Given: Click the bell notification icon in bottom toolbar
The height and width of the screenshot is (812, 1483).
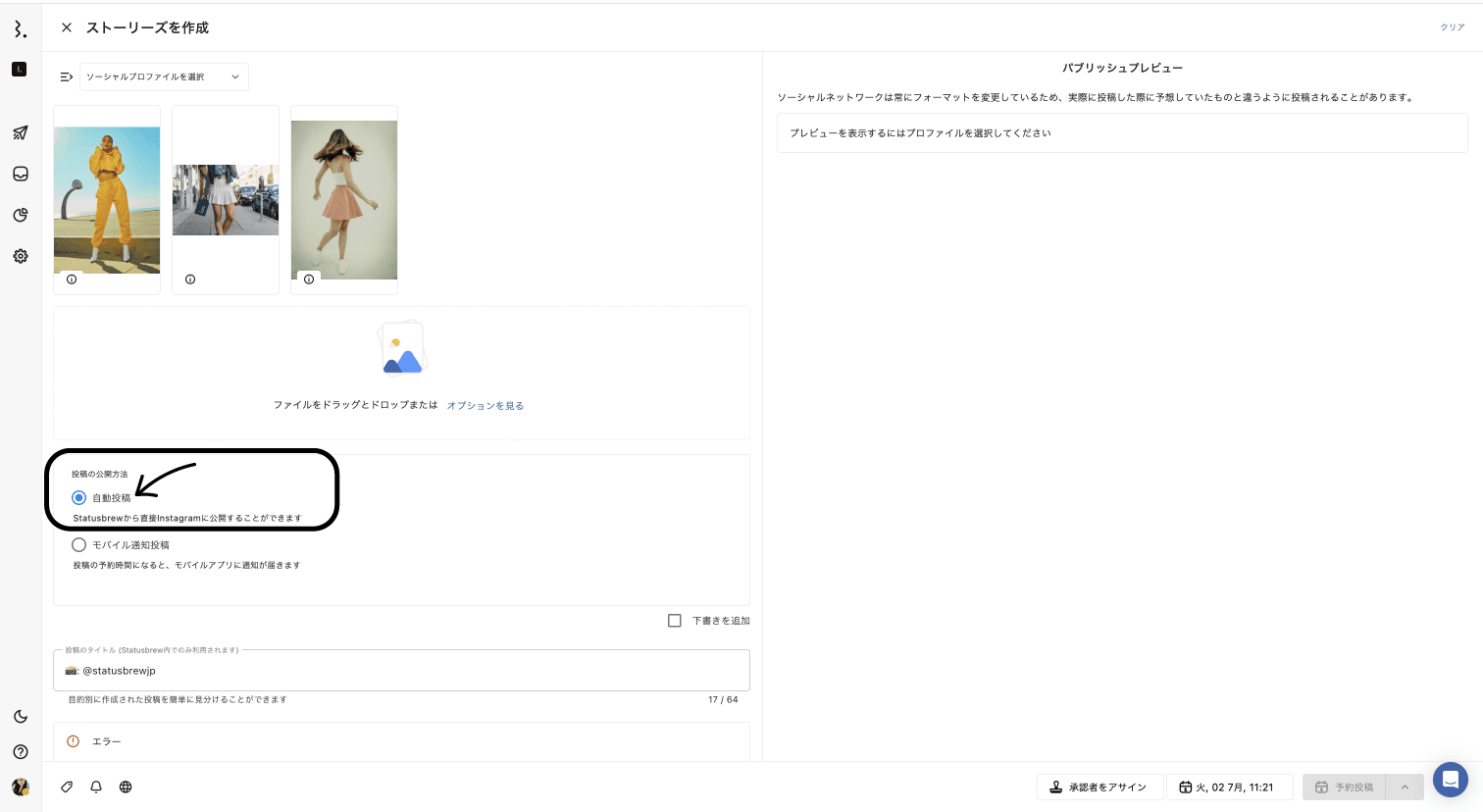Looking at the screenshot, I should click(96, 787).
